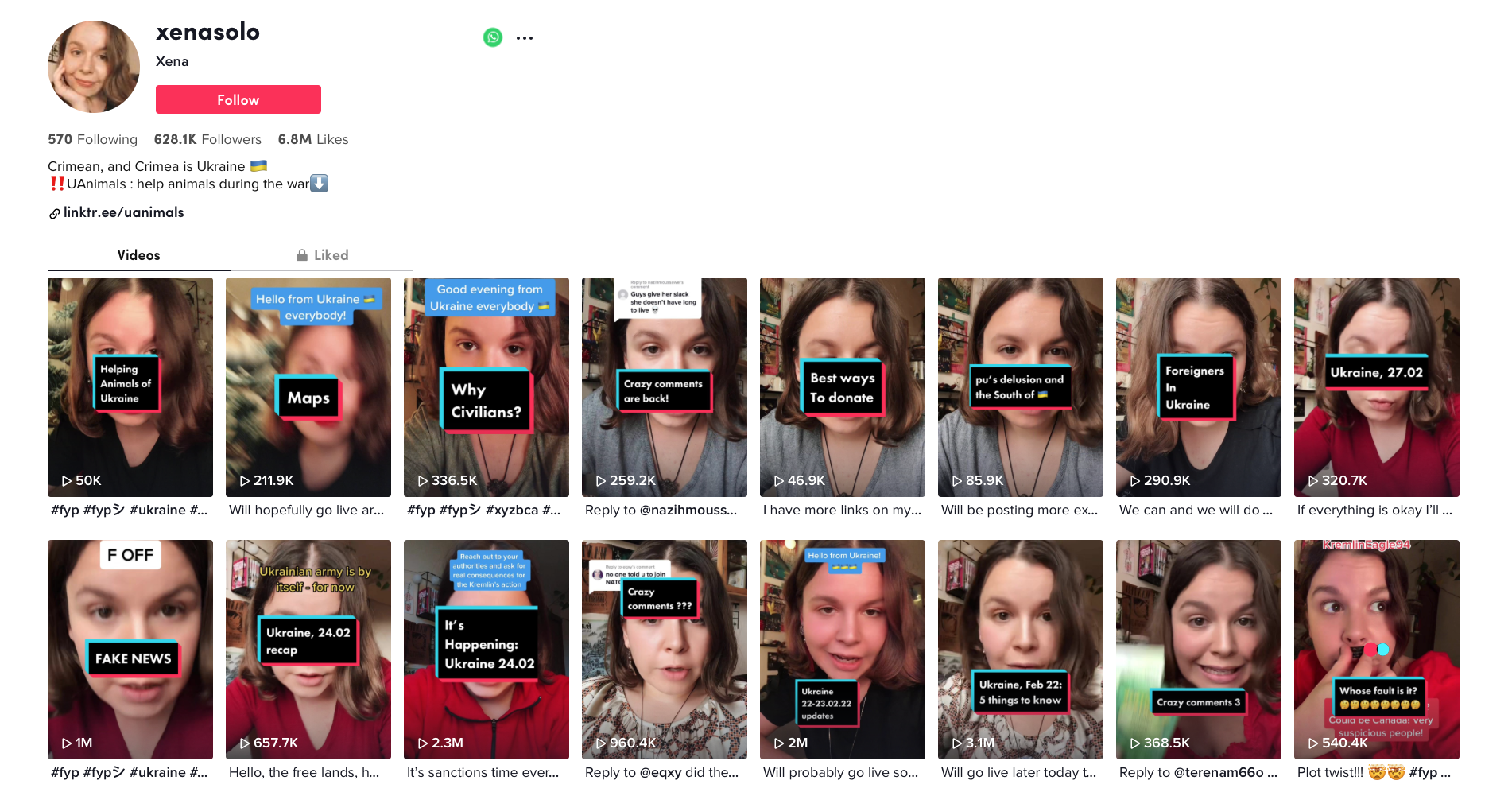Click the xenasolo profile avatar picture
Screen dimensions: 1512x792
pyautogui.click(x=94, y=67)
